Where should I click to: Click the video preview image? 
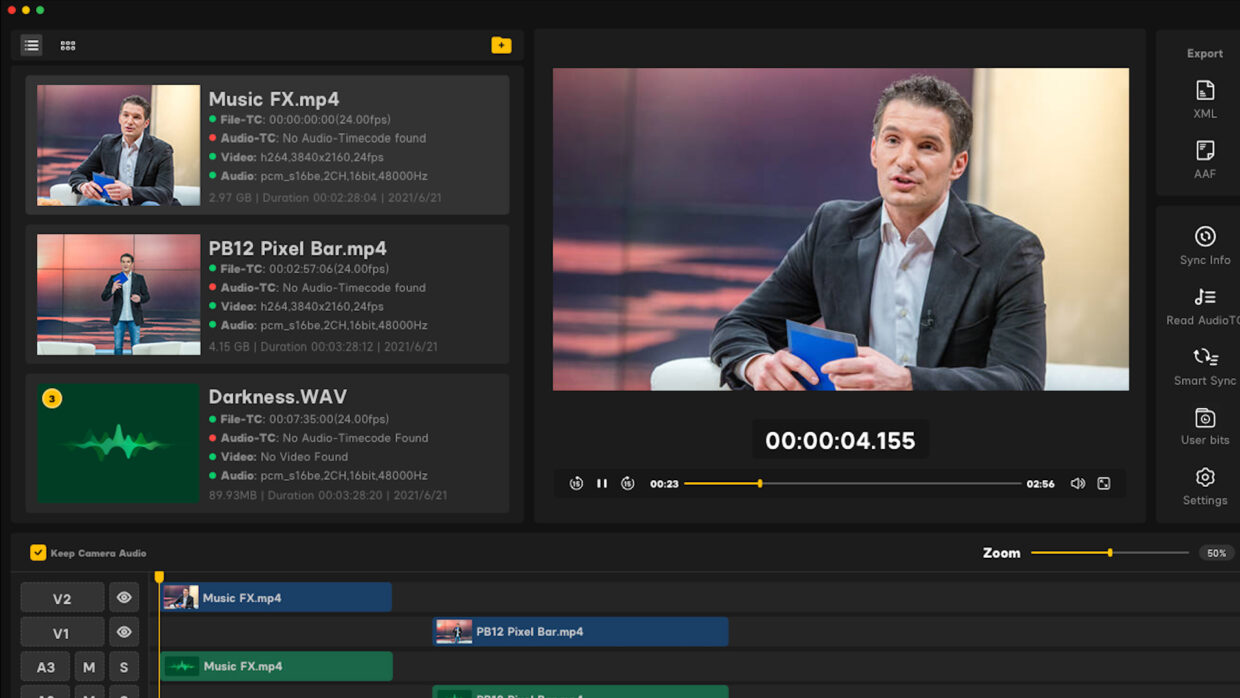841,229
